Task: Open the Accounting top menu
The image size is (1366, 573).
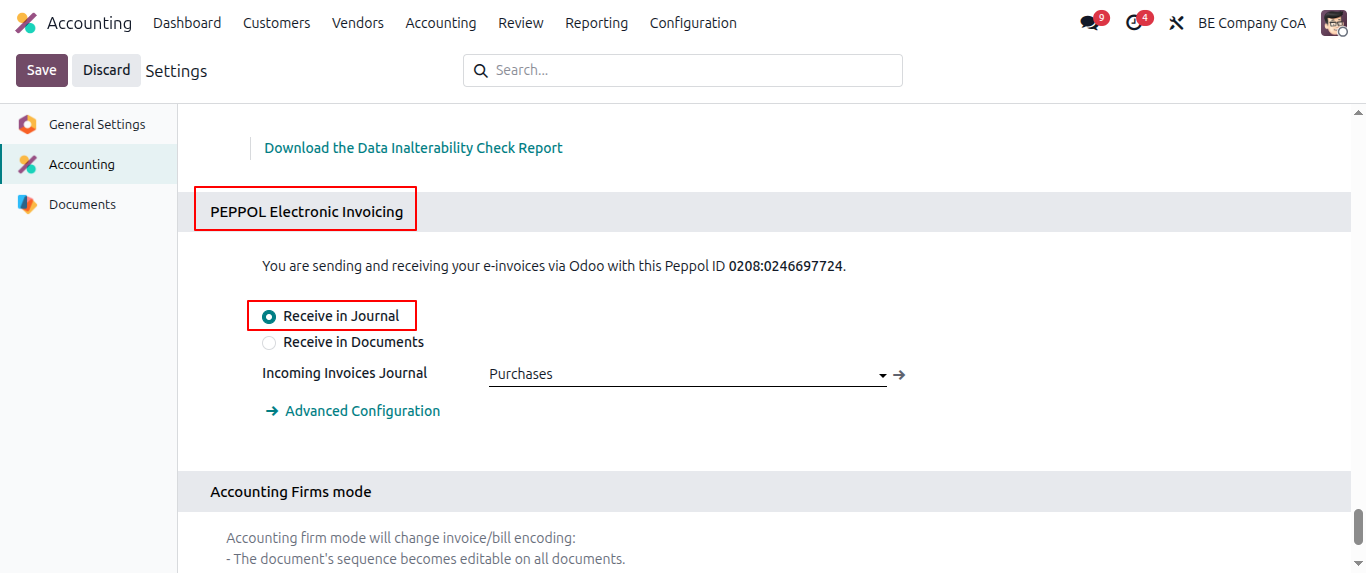Action: pos(441,23)
